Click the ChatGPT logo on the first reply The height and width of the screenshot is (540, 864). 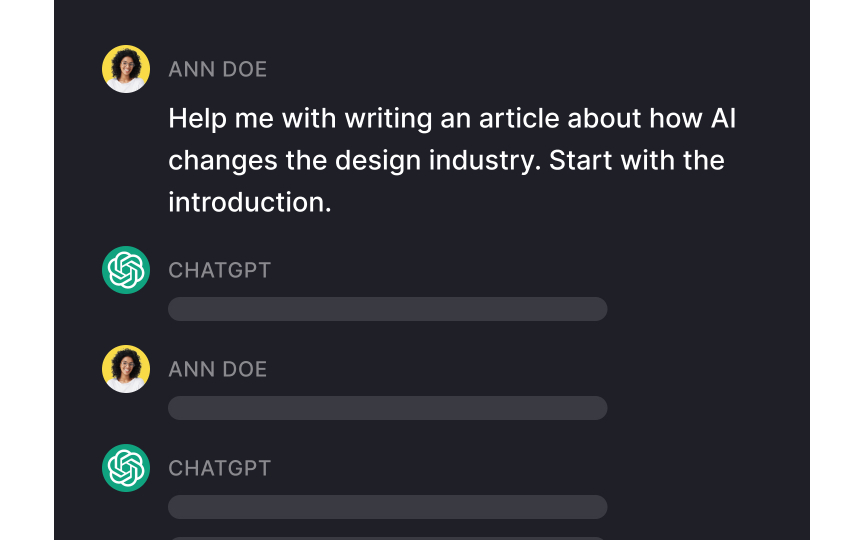pyautogui.click(x=126, y=270)
